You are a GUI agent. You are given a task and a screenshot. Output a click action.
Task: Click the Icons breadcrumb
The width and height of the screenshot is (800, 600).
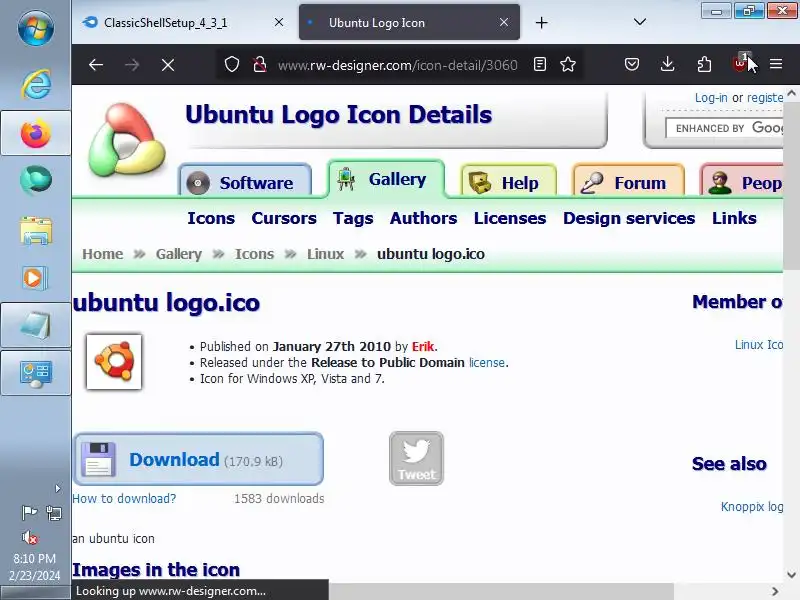pyautogui.click(x=254, y=254)
